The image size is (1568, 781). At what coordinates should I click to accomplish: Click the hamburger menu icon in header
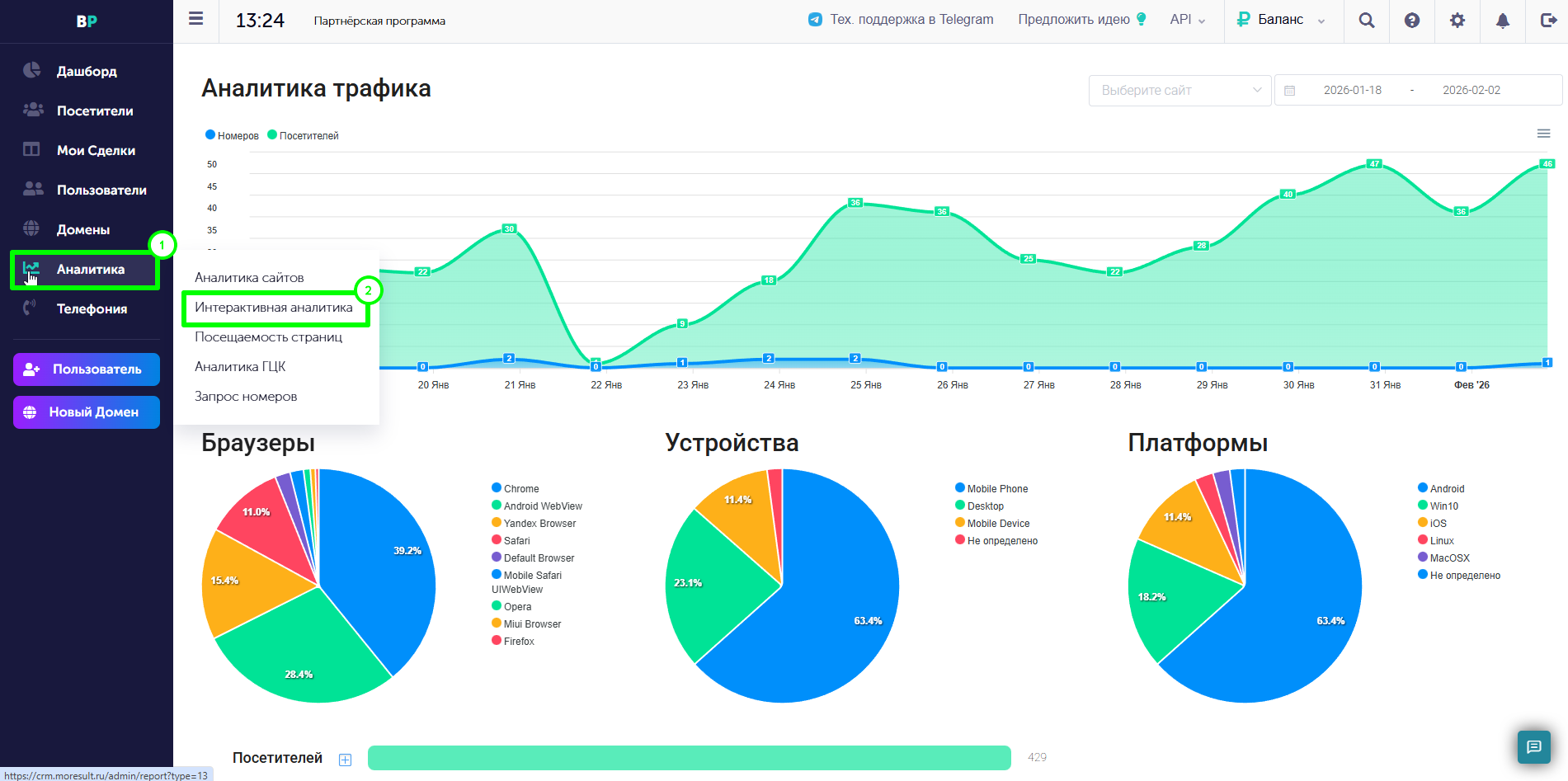pos(195,18)
